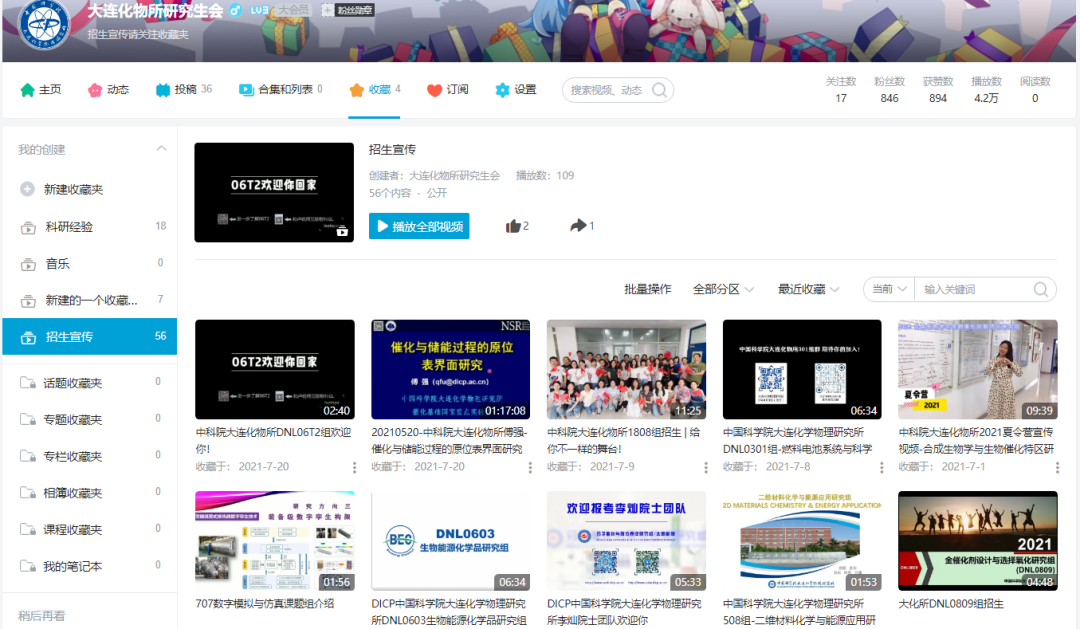Screen dimensions: 1080x629
Task: Open the 合集和列表 tab
Action: point(281,90)
